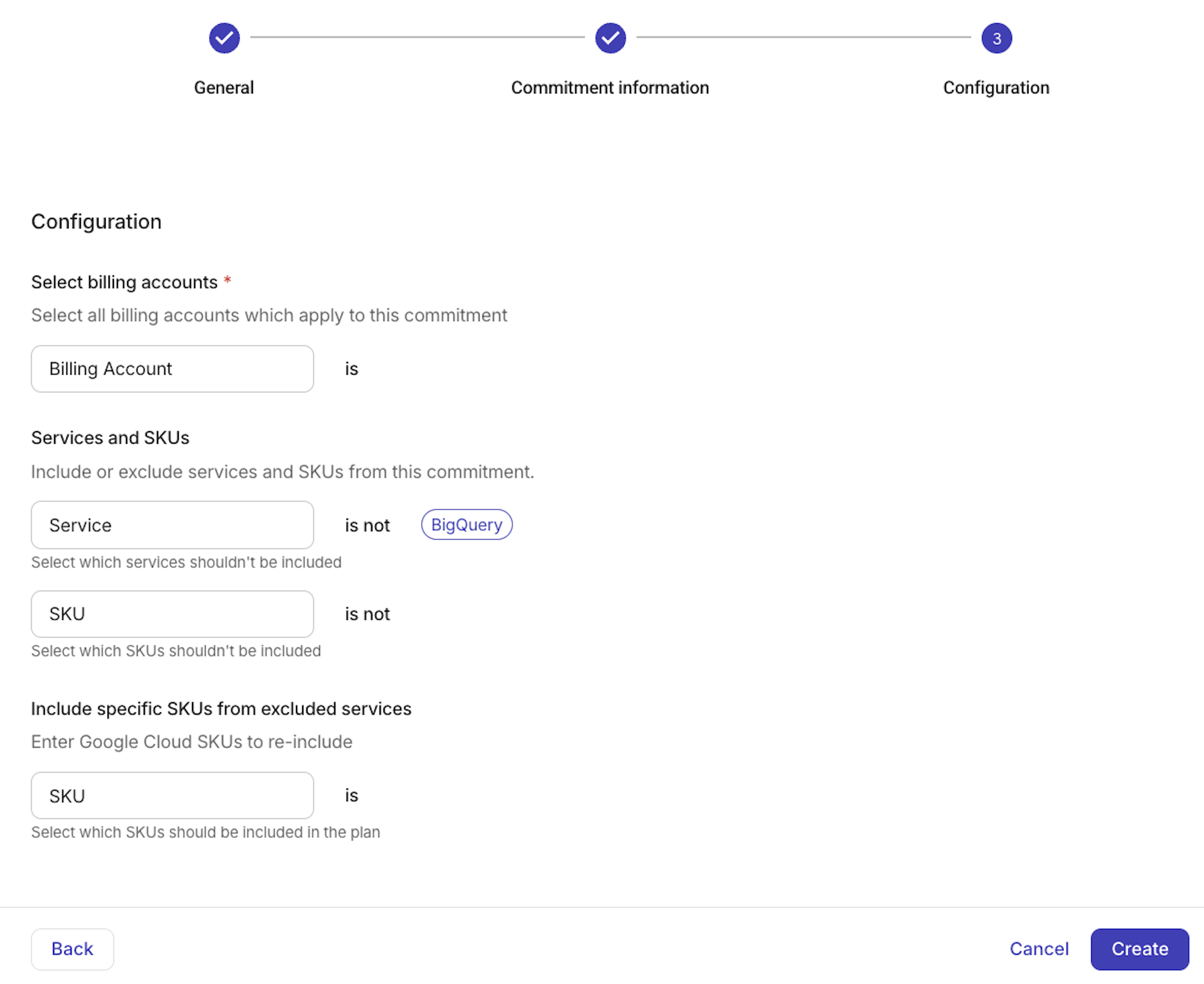This screenshot has height=984, width=1204.
Task: Toggle the 'is not' operator beside Service
Action: click(x=367, y=525)
